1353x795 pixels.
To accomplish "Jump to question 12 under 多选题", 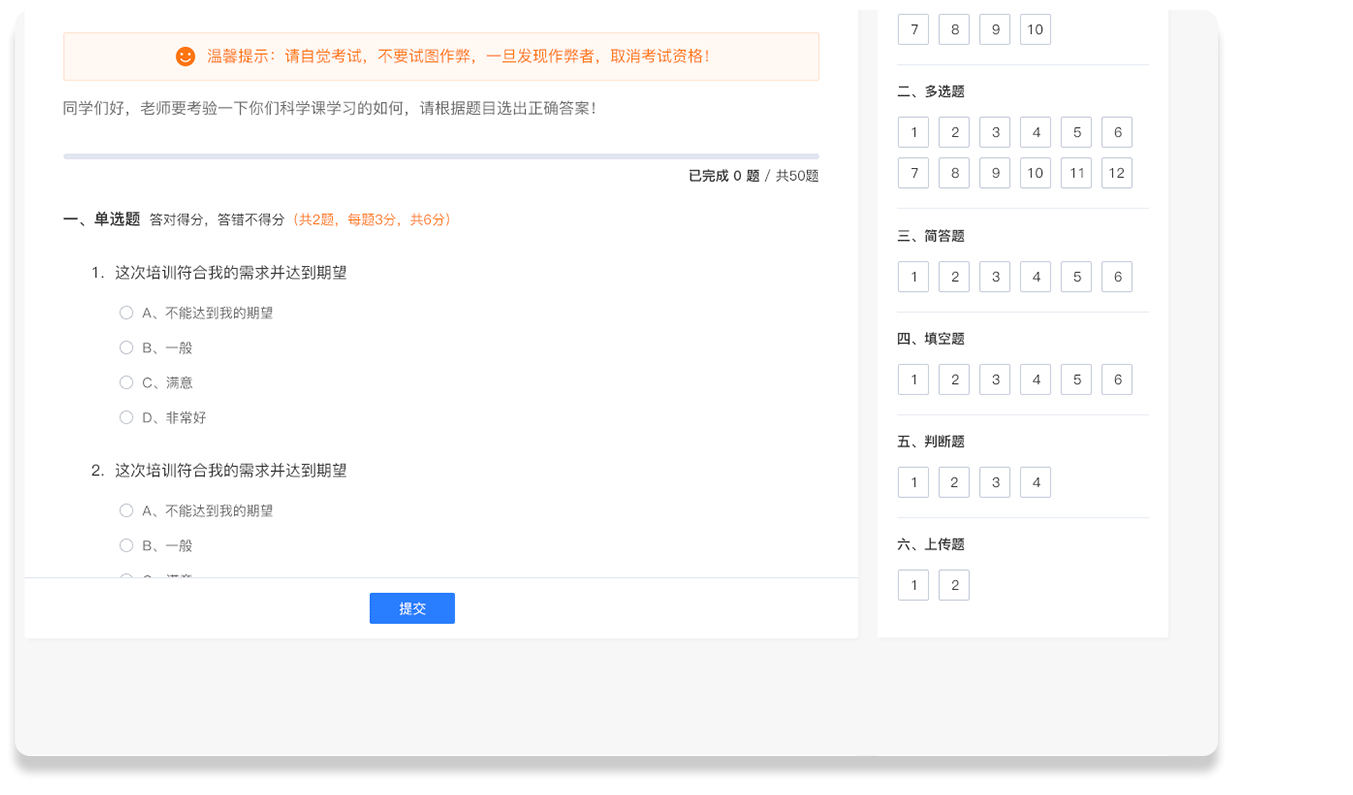I will click(1117, 173).
